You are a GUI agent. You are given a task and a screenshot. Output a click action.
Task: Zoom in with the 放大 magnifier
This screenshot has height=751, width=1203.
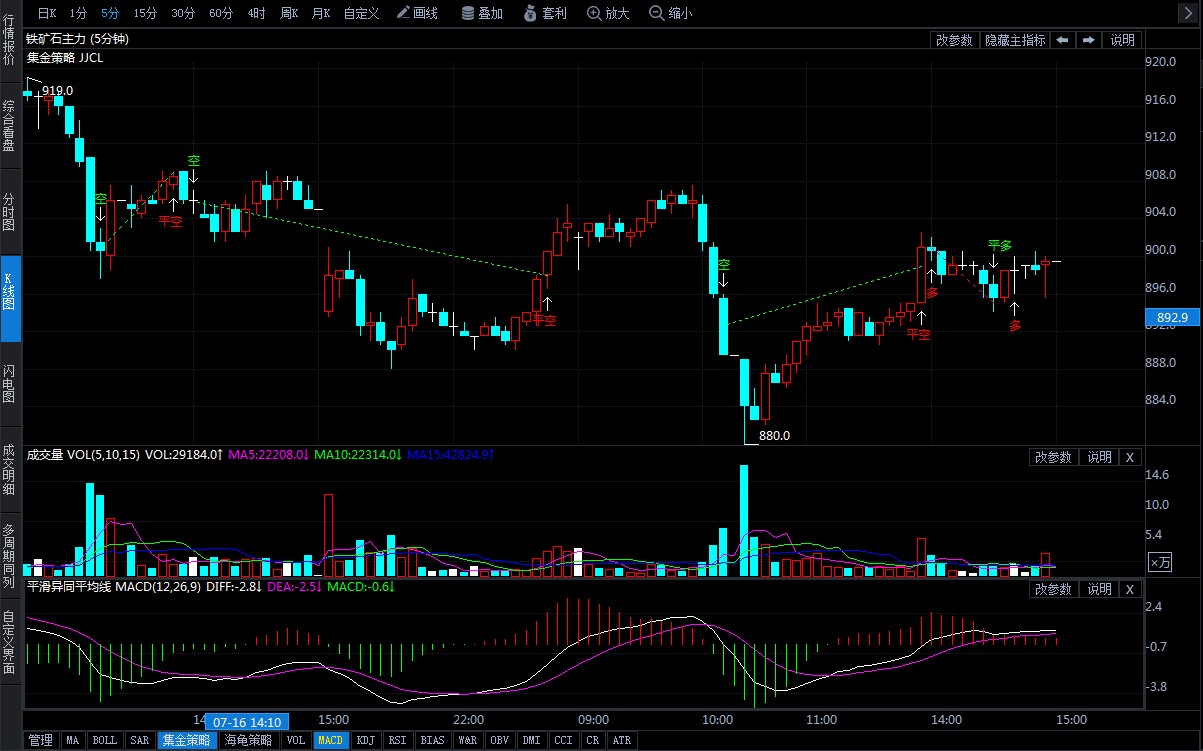pos(607,13)
